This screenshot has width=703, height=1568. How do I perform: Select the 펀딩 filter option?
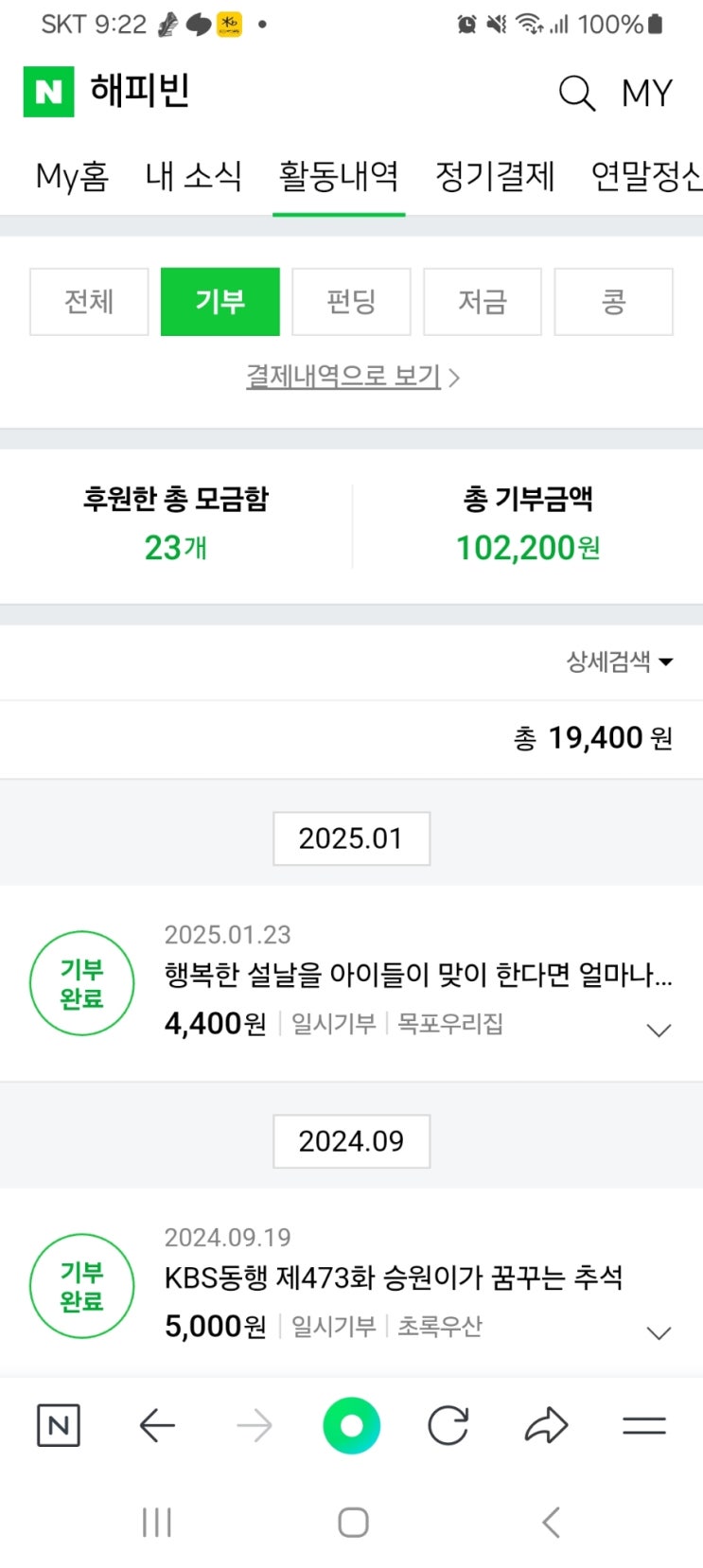coord(351,302)
